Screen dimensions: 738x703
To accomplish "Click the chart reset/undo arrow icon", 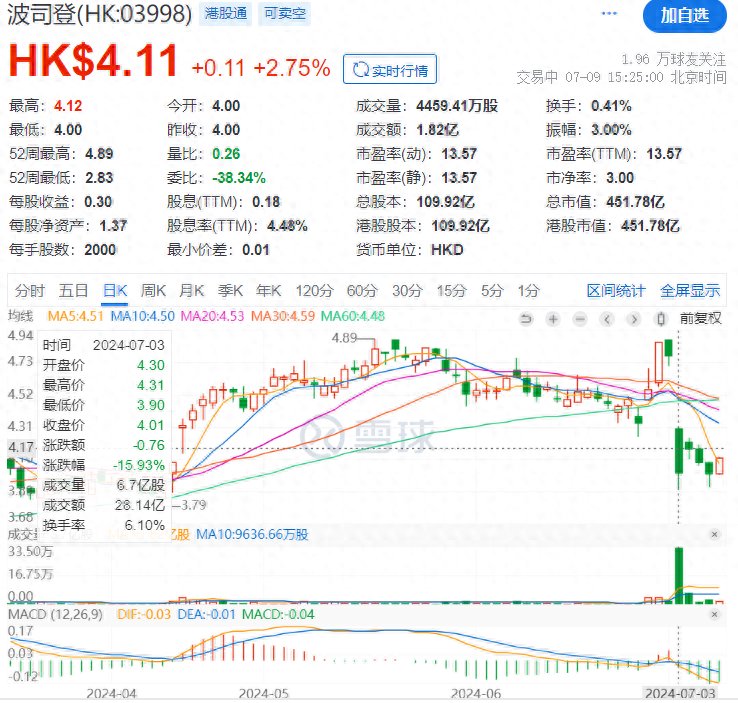I will coord(526,318).
